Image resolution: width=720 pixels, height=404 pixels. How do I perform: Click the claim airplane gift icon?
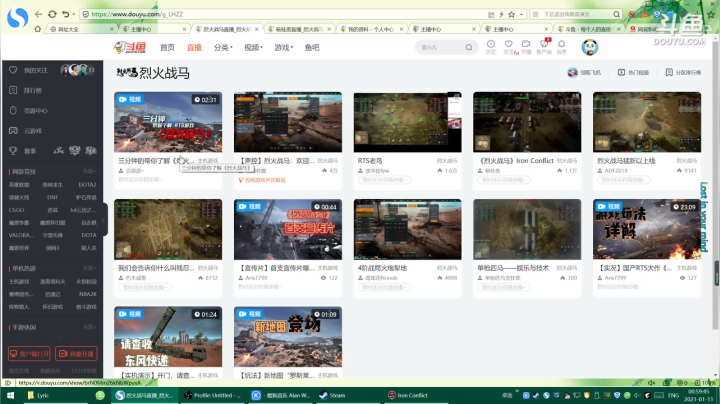coord(572,73)
